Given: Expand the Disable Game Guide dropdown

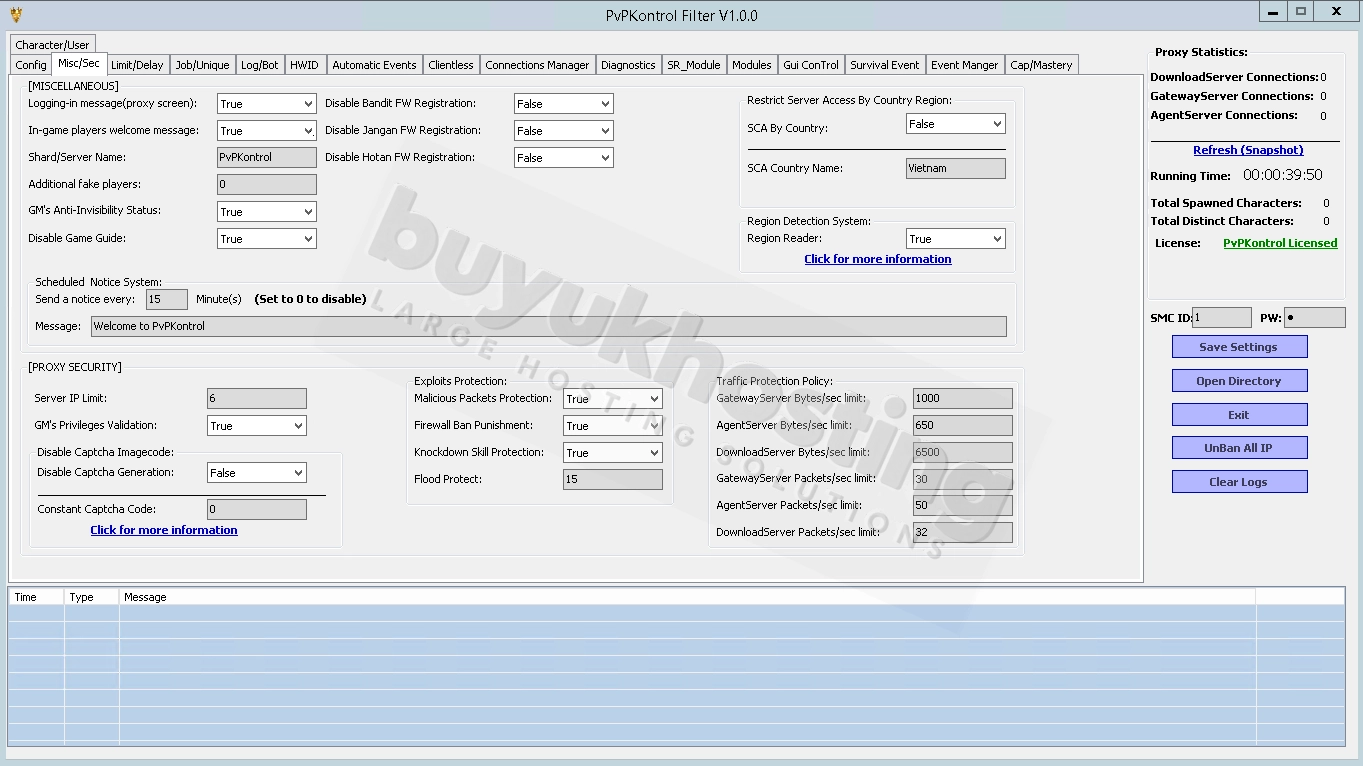Looking at the screenshot, I should [x=266, y=239].
